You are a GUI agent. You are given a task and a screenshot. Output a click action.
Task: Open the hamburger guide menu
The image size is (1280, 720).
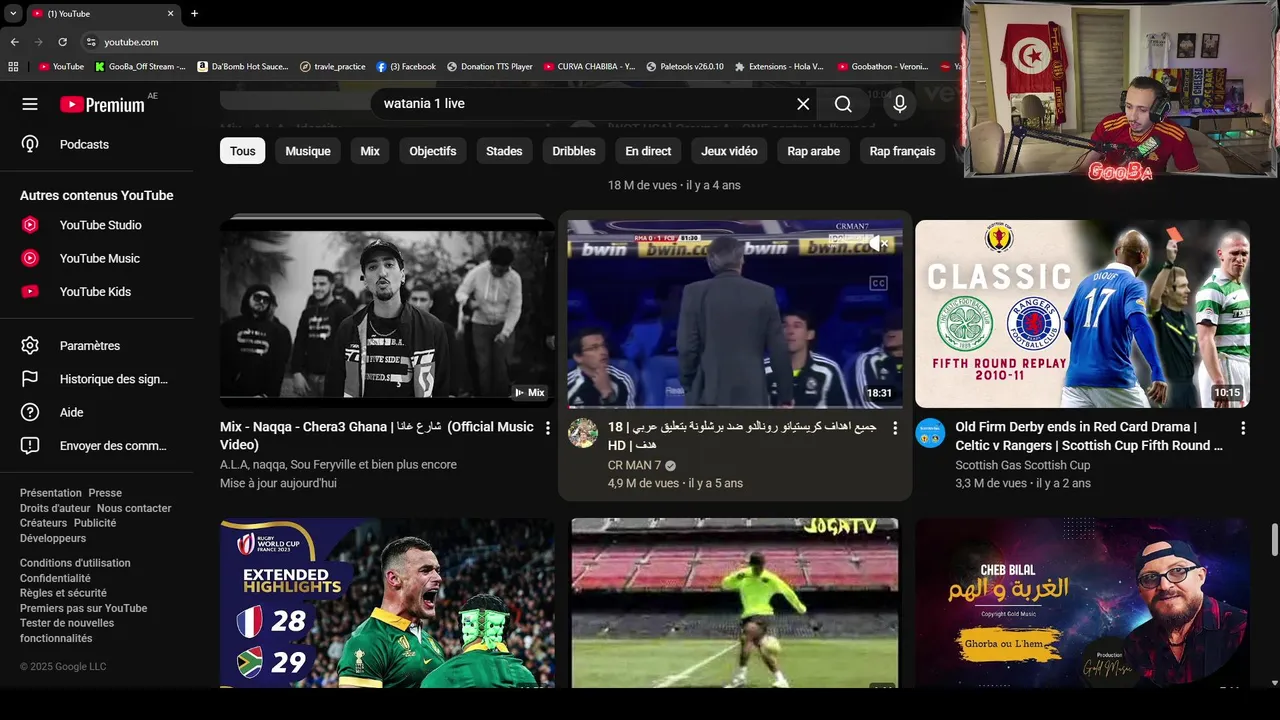30,104
